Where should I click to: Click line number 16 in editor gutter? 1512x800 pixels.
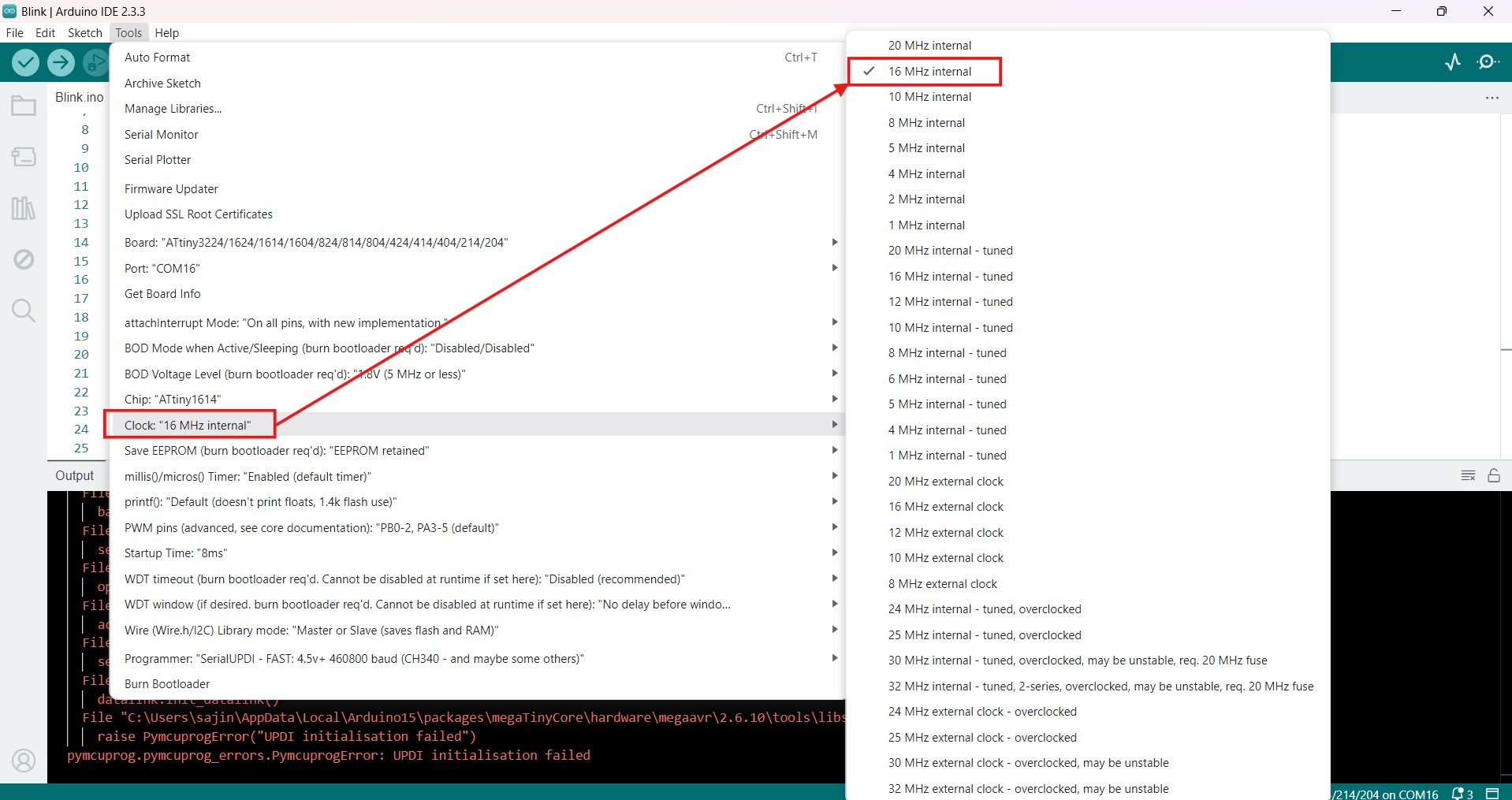[81, 280]
